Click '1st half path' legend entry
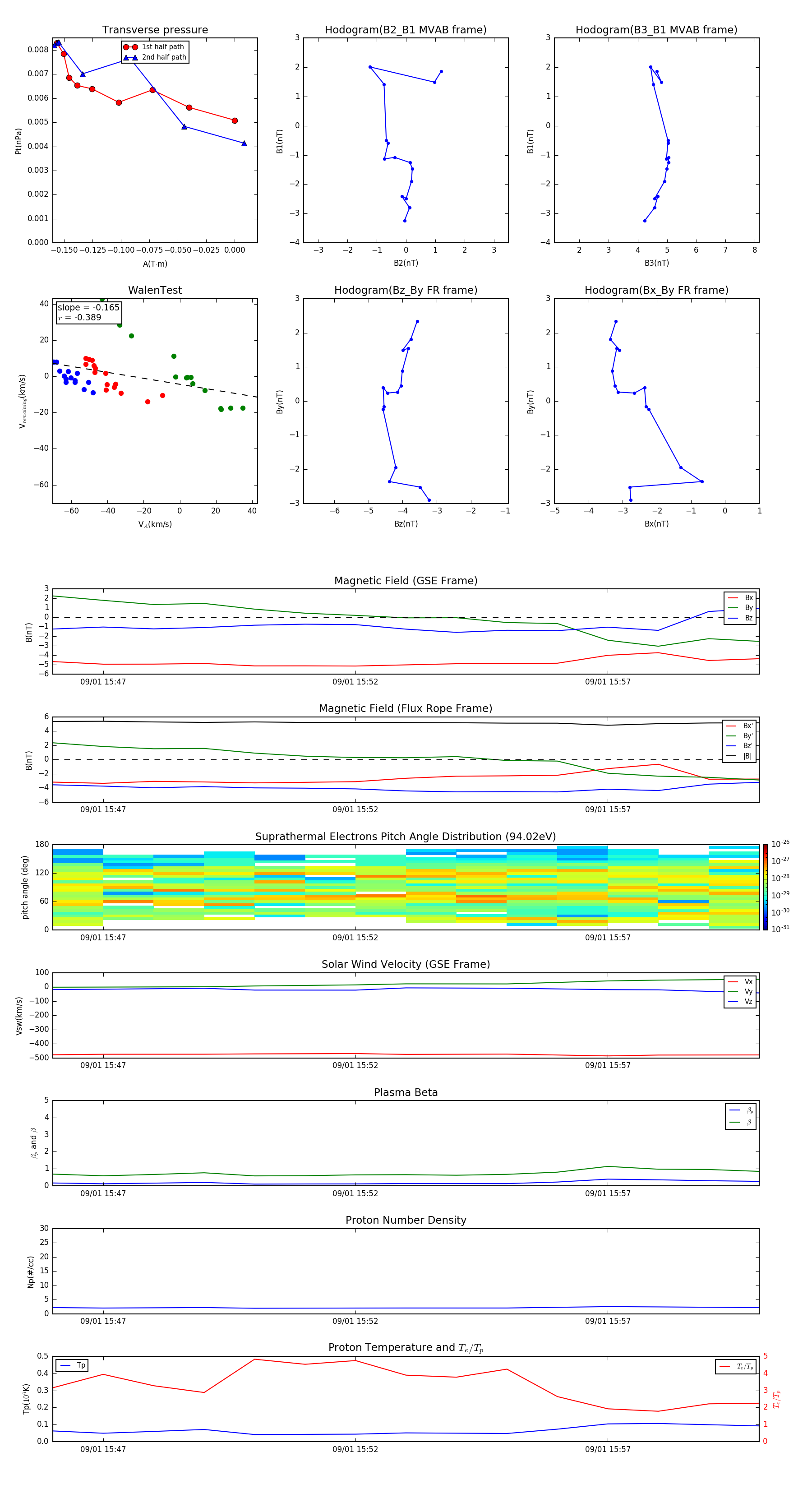This screenshot has height=1489, width=812. 154,47
